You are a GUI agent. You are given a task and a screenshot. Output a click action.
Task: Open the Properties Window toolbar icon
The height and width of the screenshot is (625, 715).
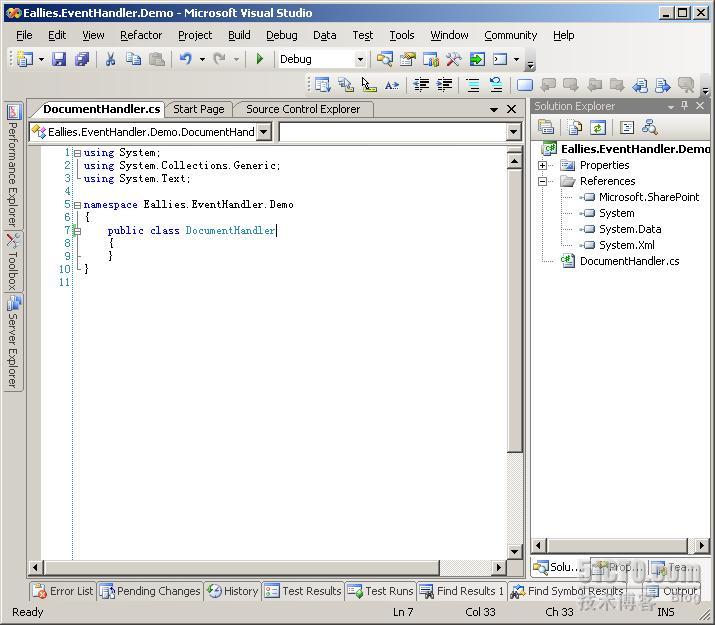(x=408, y=59)
